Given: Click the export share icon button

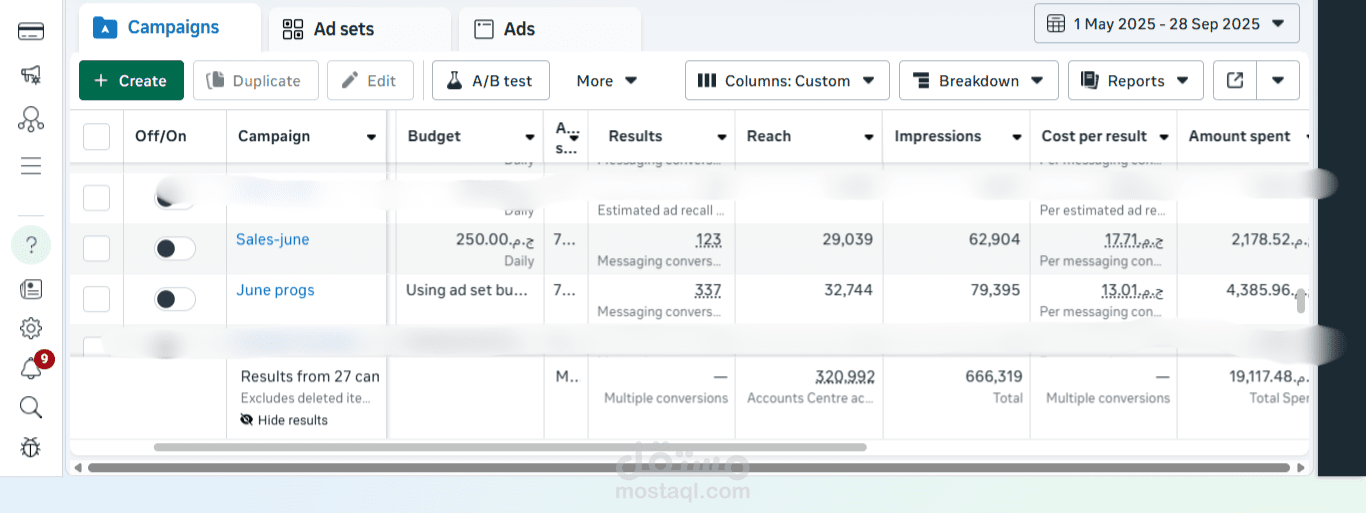Looking at the screenshot, I should pyautogui.click(x=1235, y=81).
